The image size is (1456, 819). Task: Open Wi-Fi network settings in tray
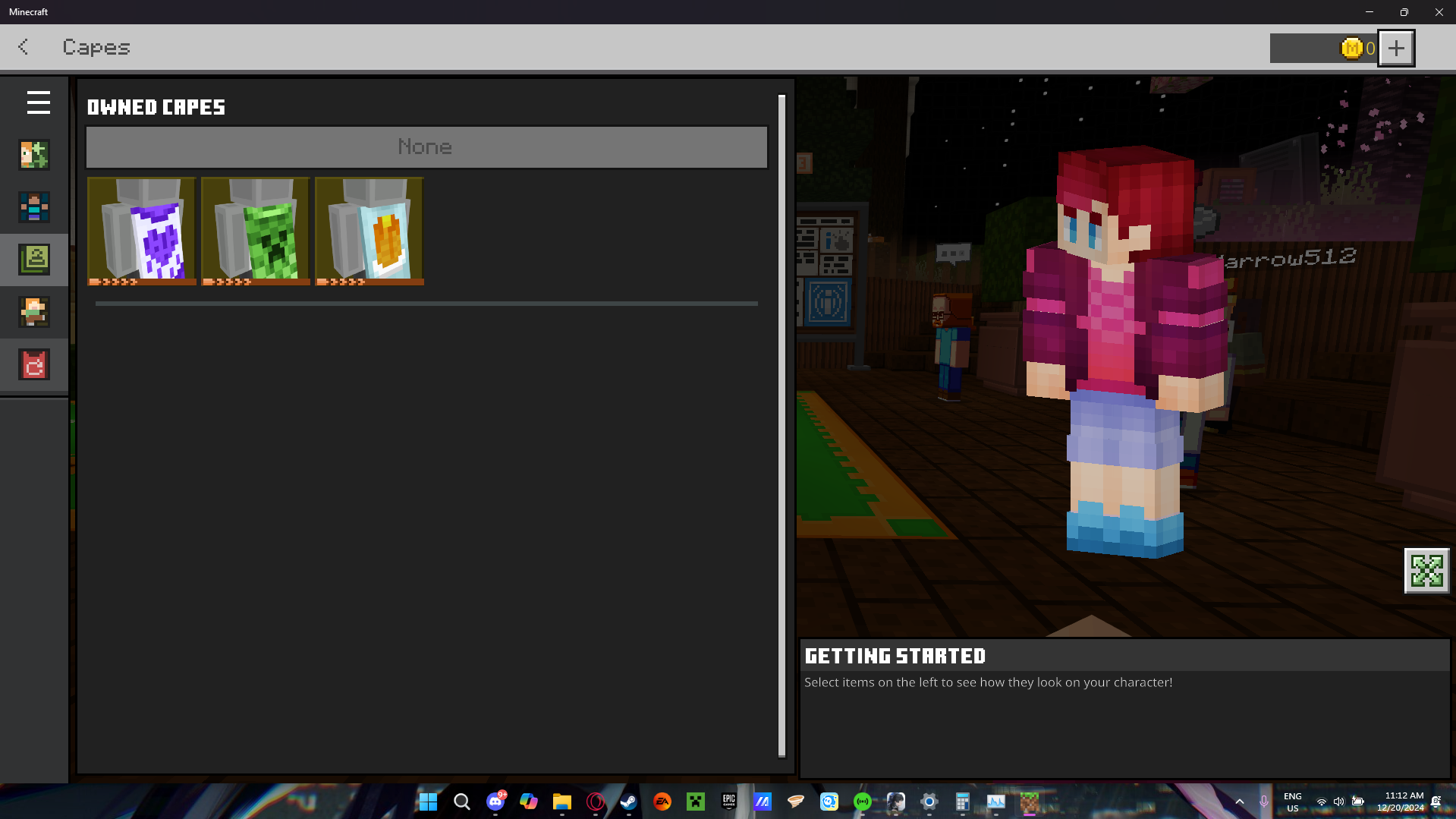(1322, 802)
